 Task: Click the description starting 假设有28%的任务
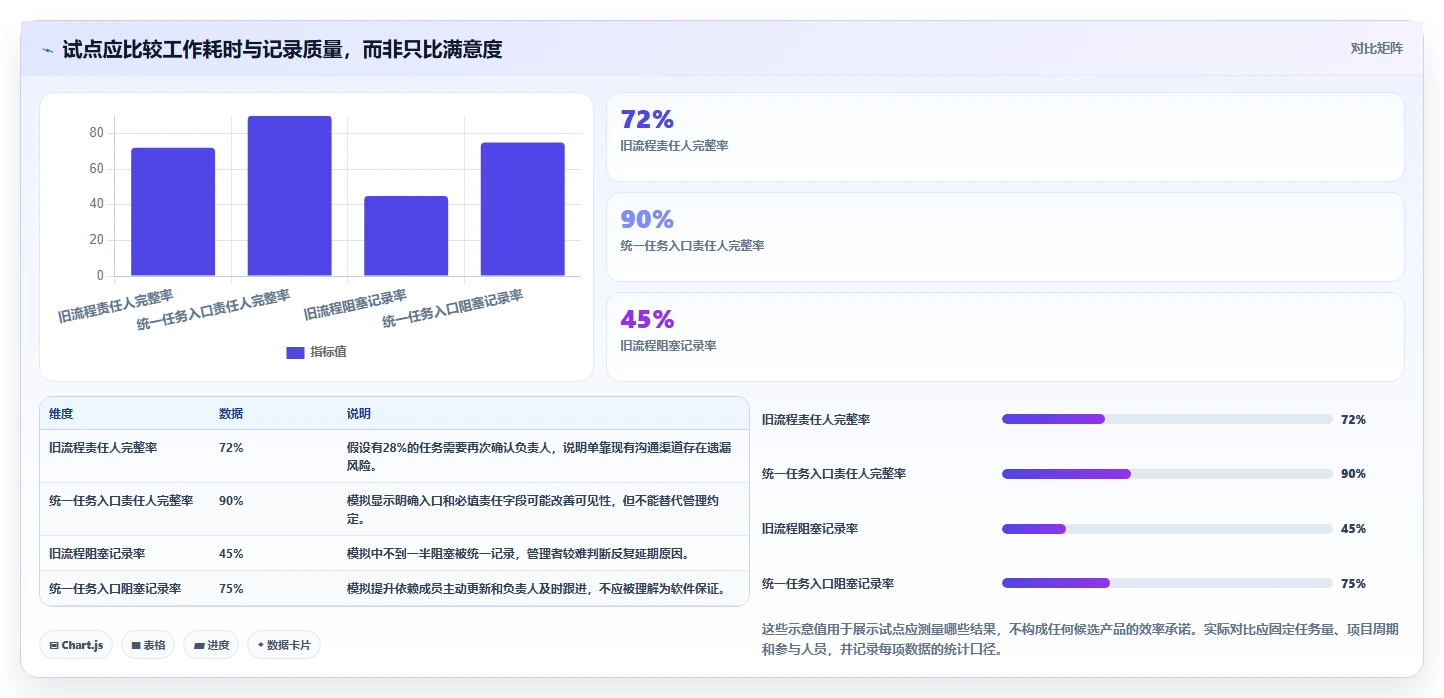click(x=541, y=456)
